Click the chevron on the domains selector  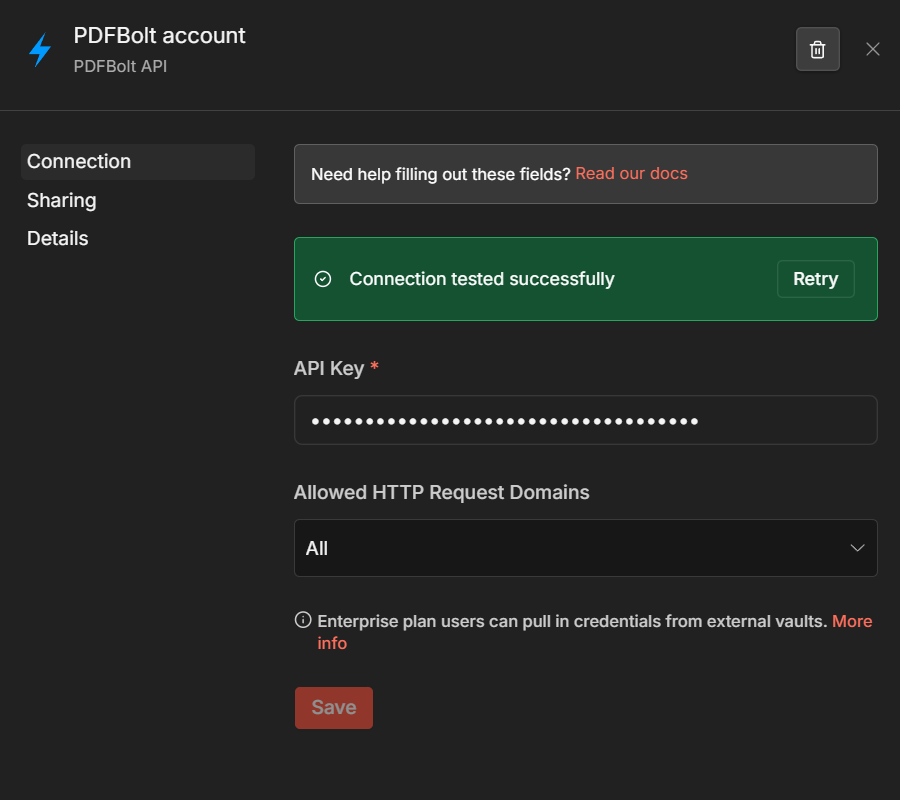[857, 548]
